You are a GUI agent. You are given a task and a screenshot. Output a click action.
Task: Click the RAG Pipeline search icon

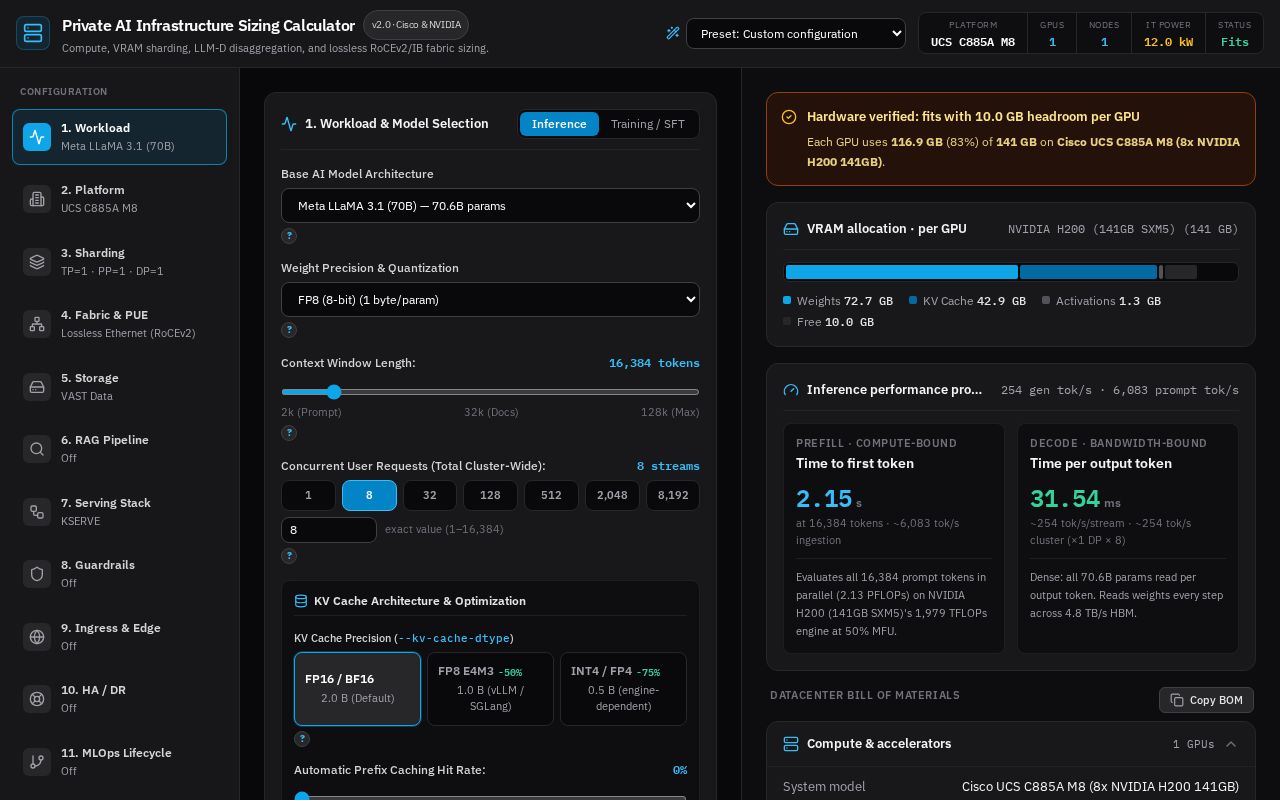[37, 449]
